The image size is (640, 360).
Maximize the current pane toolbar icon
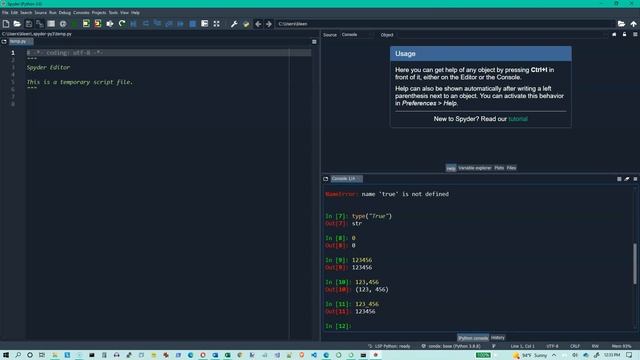click(204, 24)
